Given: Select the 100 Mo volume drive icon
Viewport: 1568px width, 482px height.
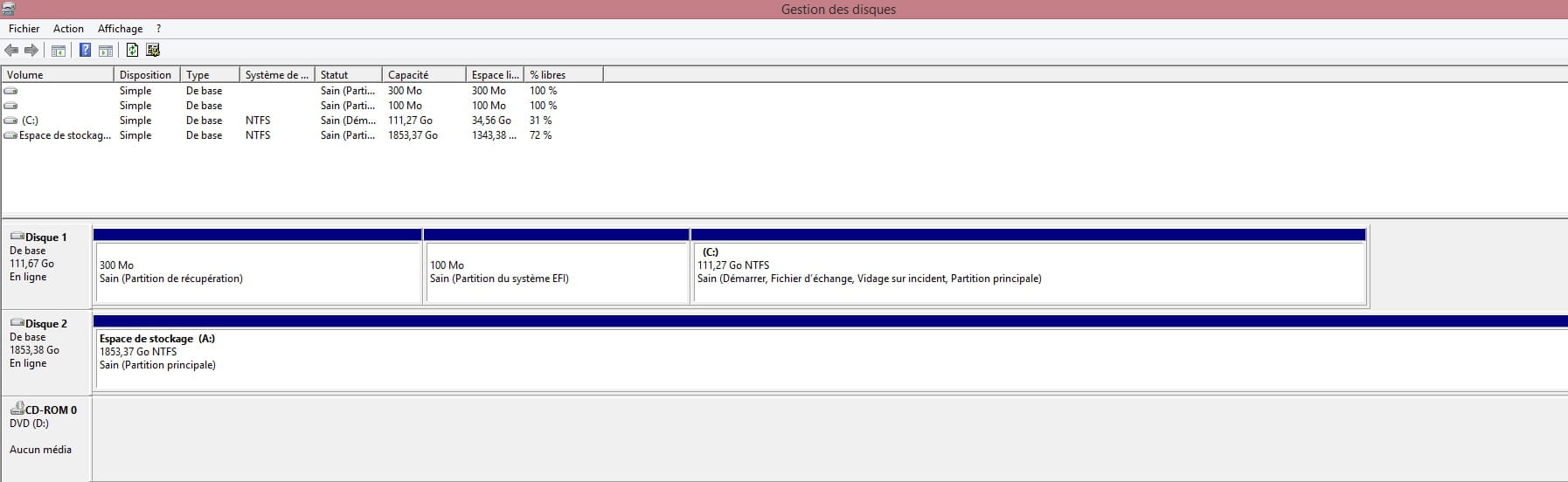Looking at the screenshot, I should tap(10, 106).
